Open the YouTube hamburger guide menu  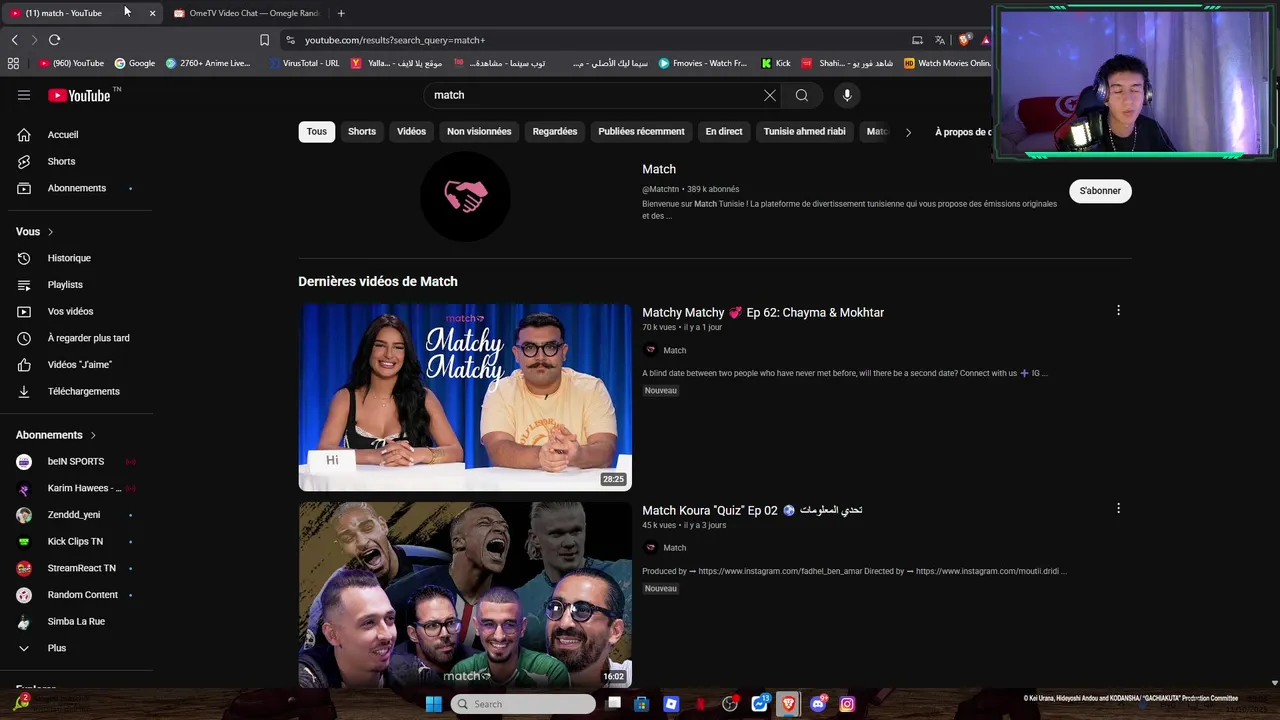(x=24, y=95)
